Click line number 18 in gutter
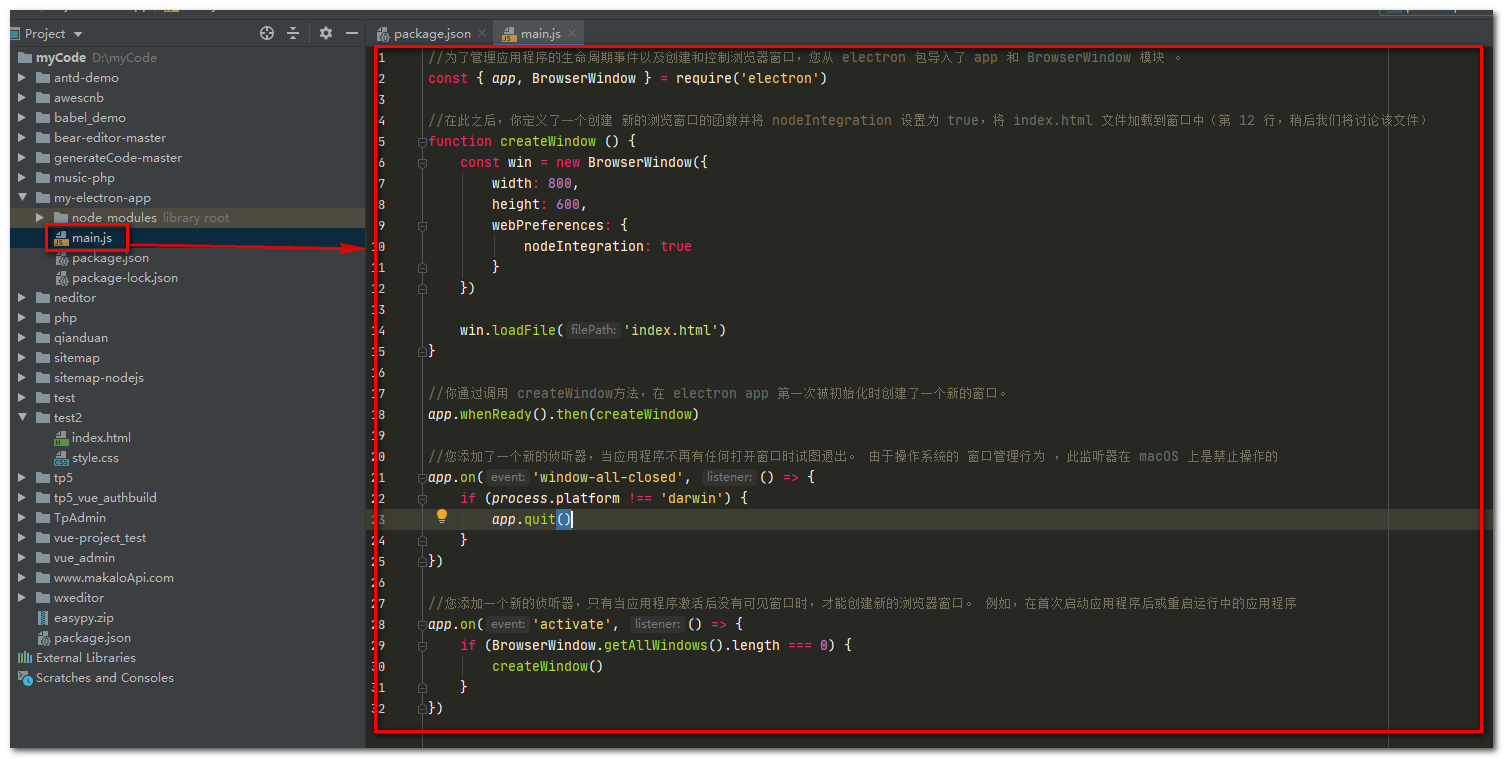Image resolution: width=1504 pixels, height=759 pixels. point(381,414)
